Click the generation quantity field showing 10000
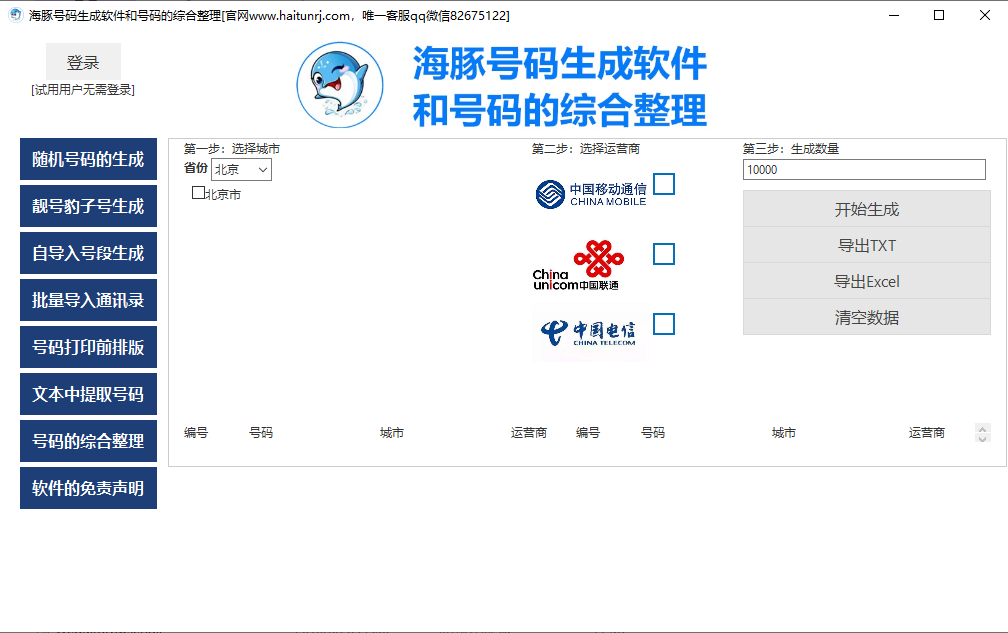Screen dimensions: 1008x633 864,170
